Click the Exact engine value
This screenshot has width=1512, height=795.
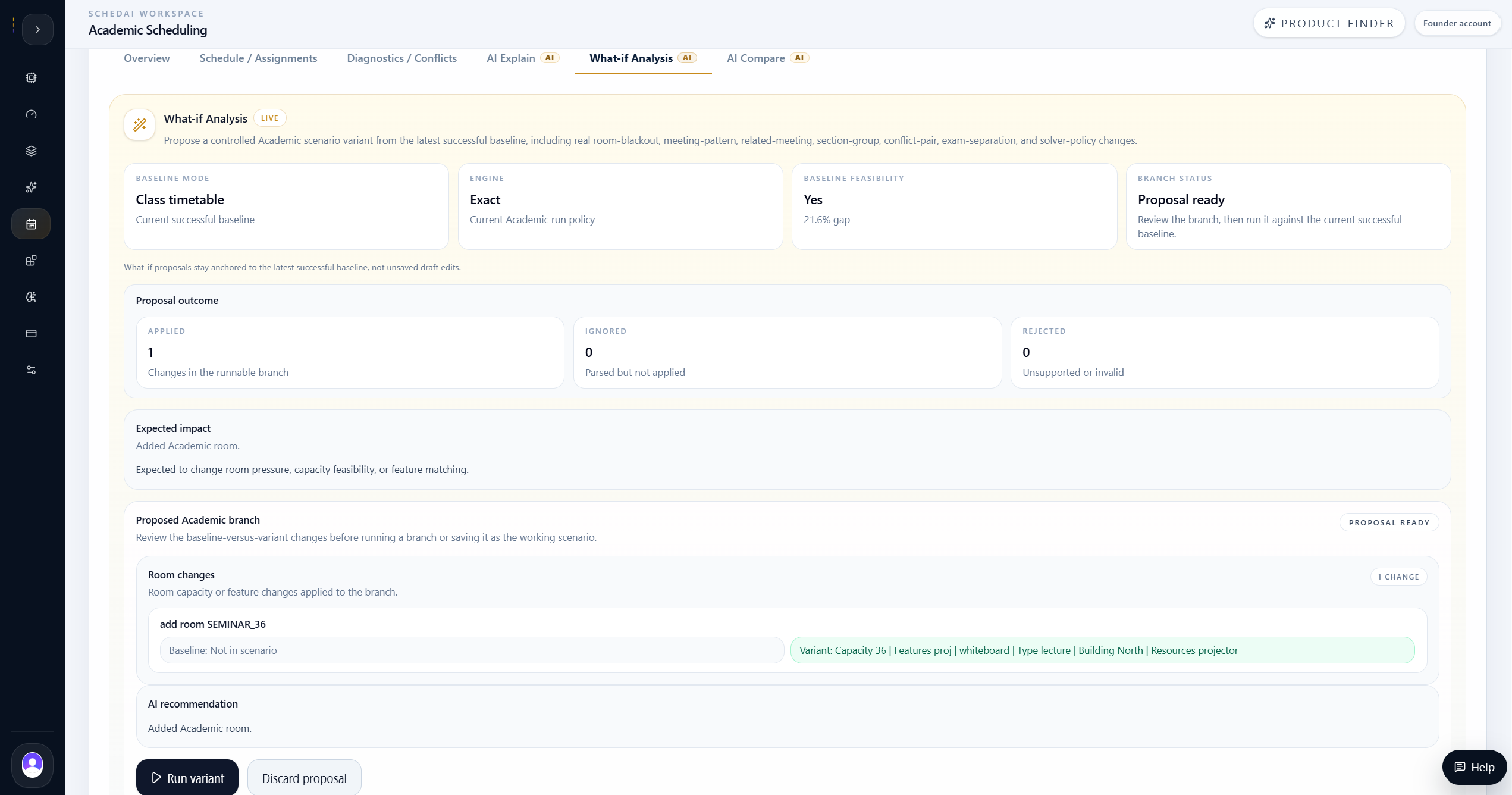tap(485, 200)
